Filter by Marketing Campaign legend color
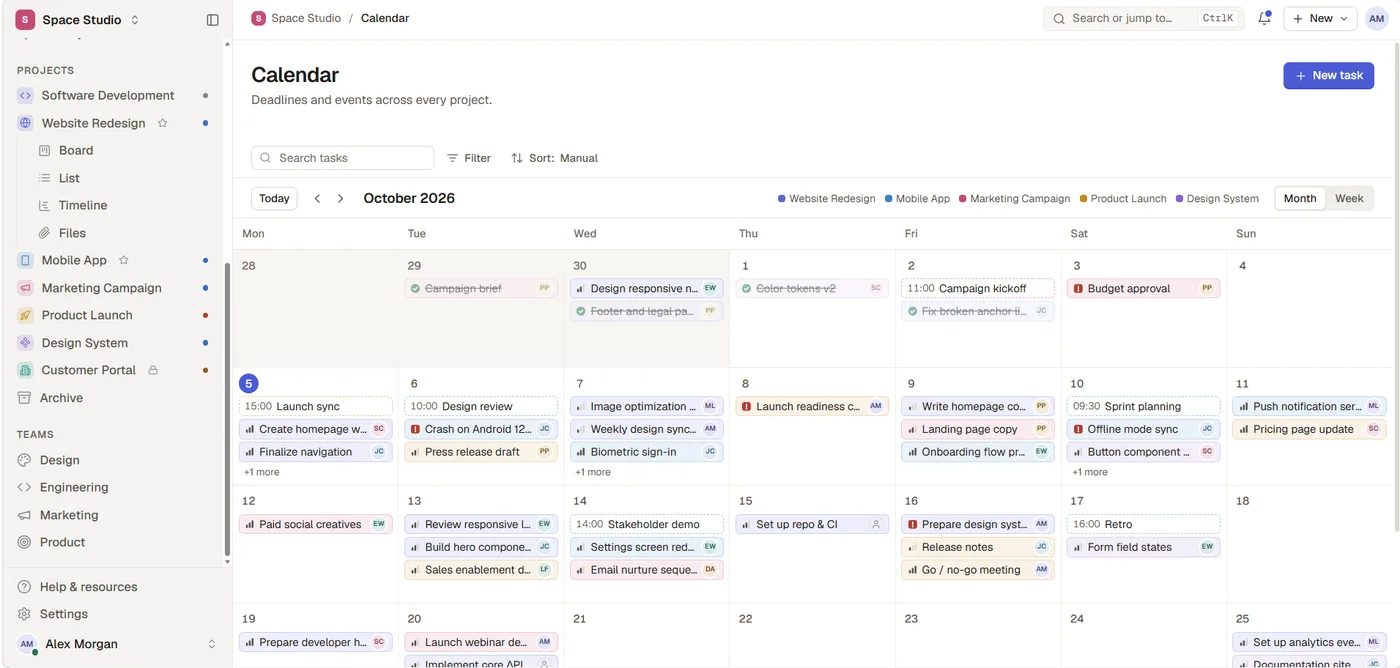1400x668 pixels. (x=1014, y=198)
